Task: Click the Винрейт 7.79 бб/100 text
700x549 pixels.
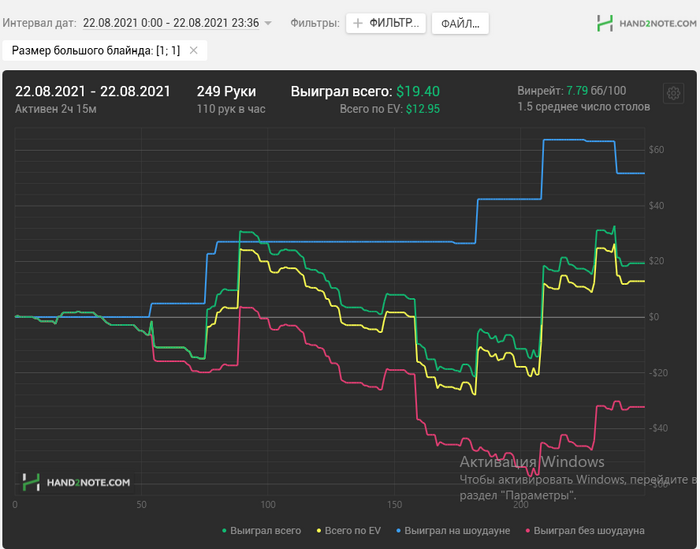Action: click(x=571, y=91)
